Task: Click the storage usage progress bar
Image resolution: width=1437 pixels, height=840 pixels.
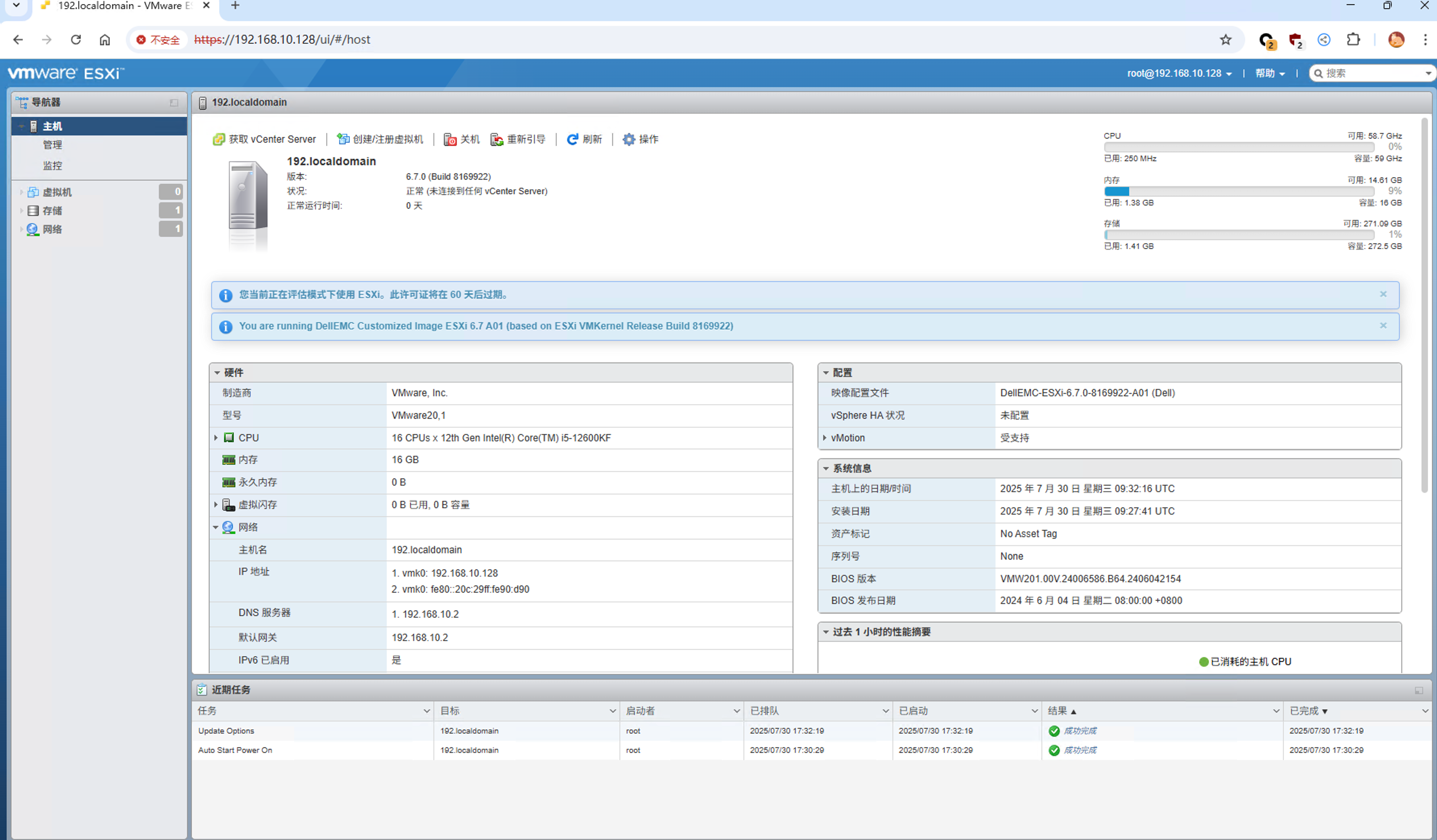Action: click(1238, 235)
